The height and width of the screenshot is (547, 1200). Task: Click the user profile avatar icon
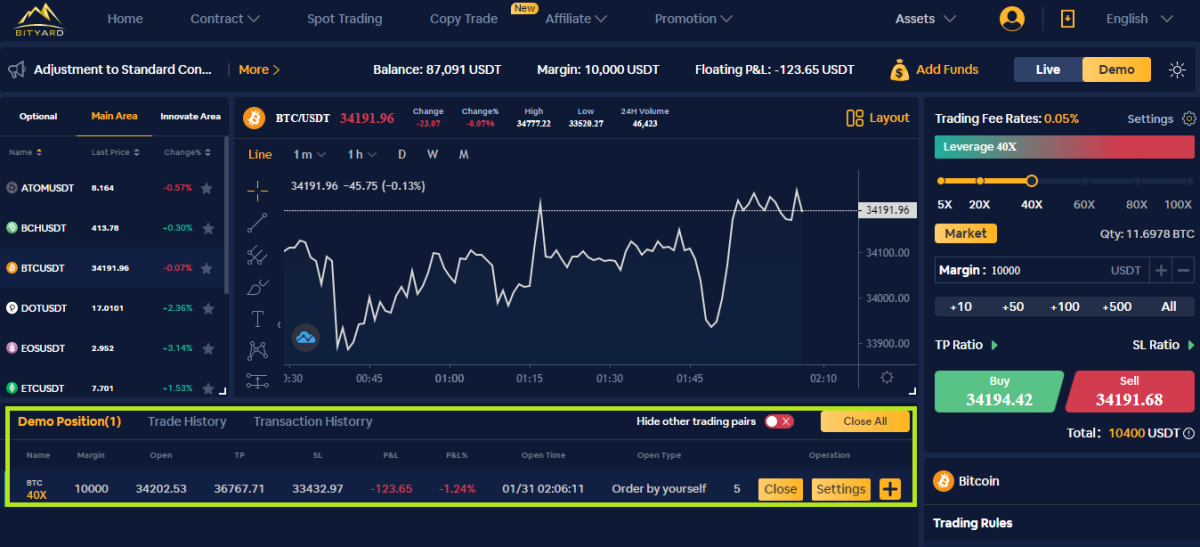tap(1012, 19)
